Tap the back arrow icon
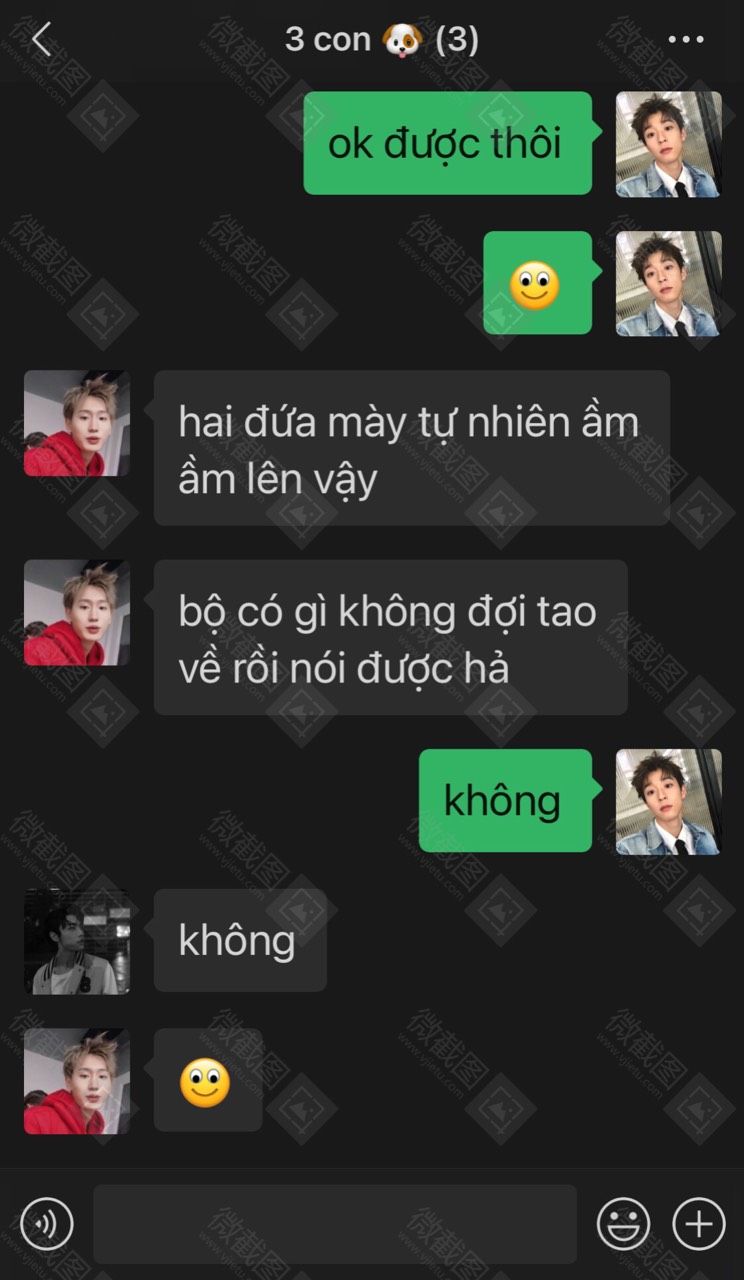Screen dimensions: 744x1280 40,40
